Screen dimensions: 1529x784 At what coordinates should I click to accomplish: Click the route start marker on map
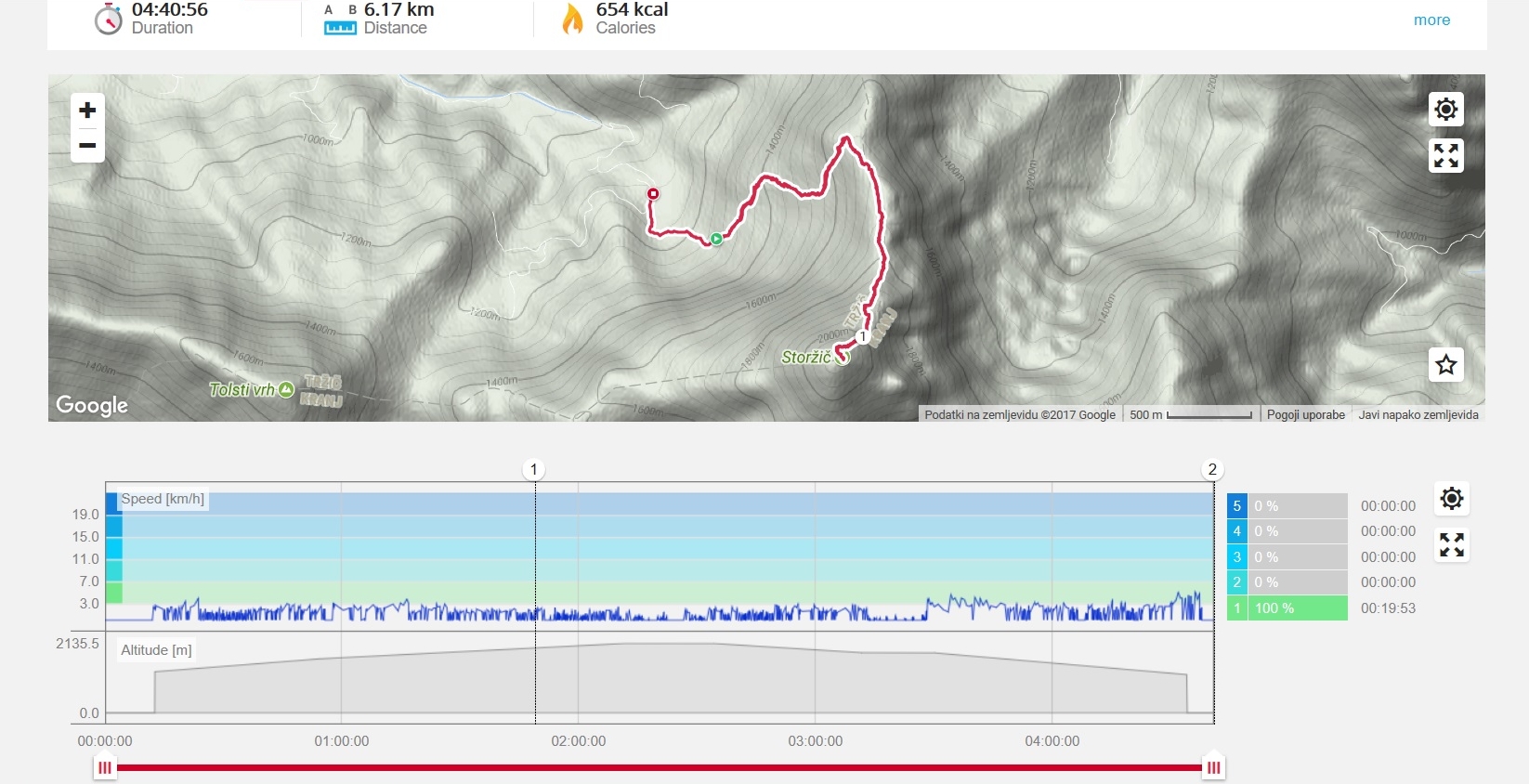(716, 239)
